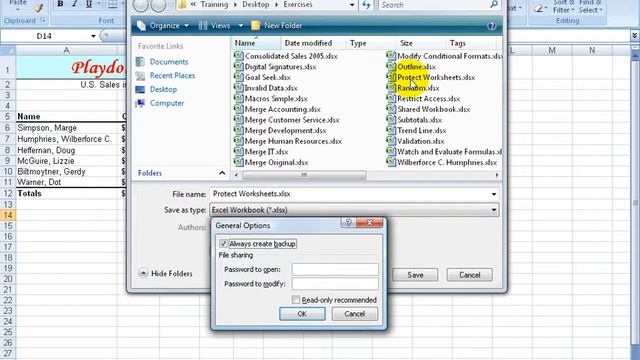Click the Italic button in the Excel ribbon
Viewport: 640px width, 360px height.
click(x=74, y=4)
